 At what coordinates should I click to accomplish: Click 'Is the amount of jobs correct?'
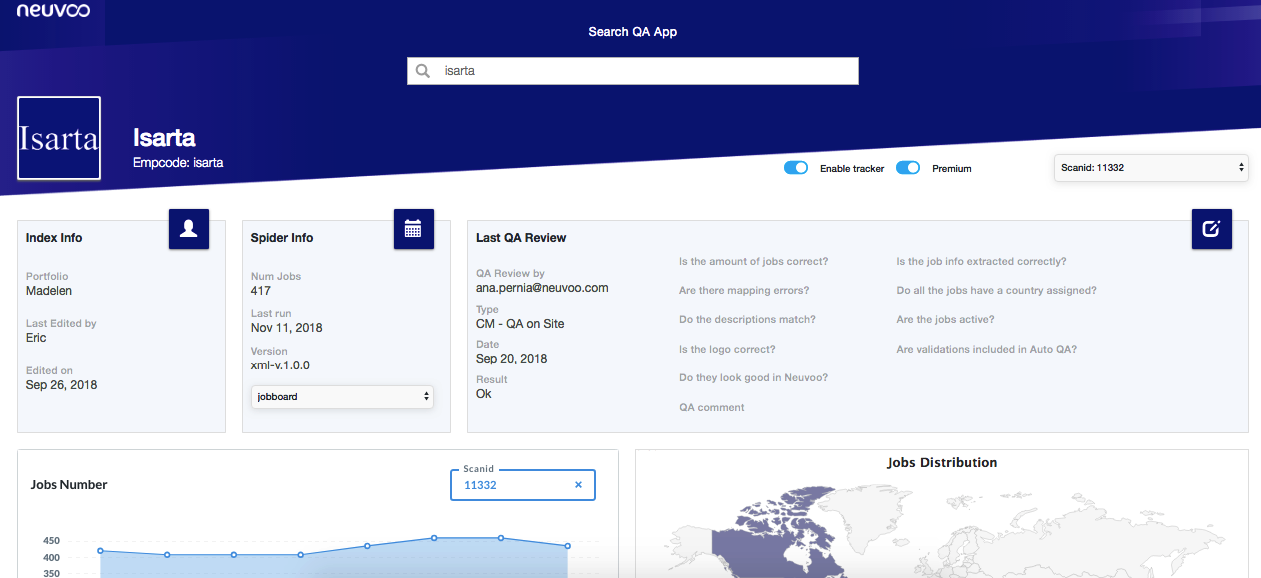[x=753, y=262]
